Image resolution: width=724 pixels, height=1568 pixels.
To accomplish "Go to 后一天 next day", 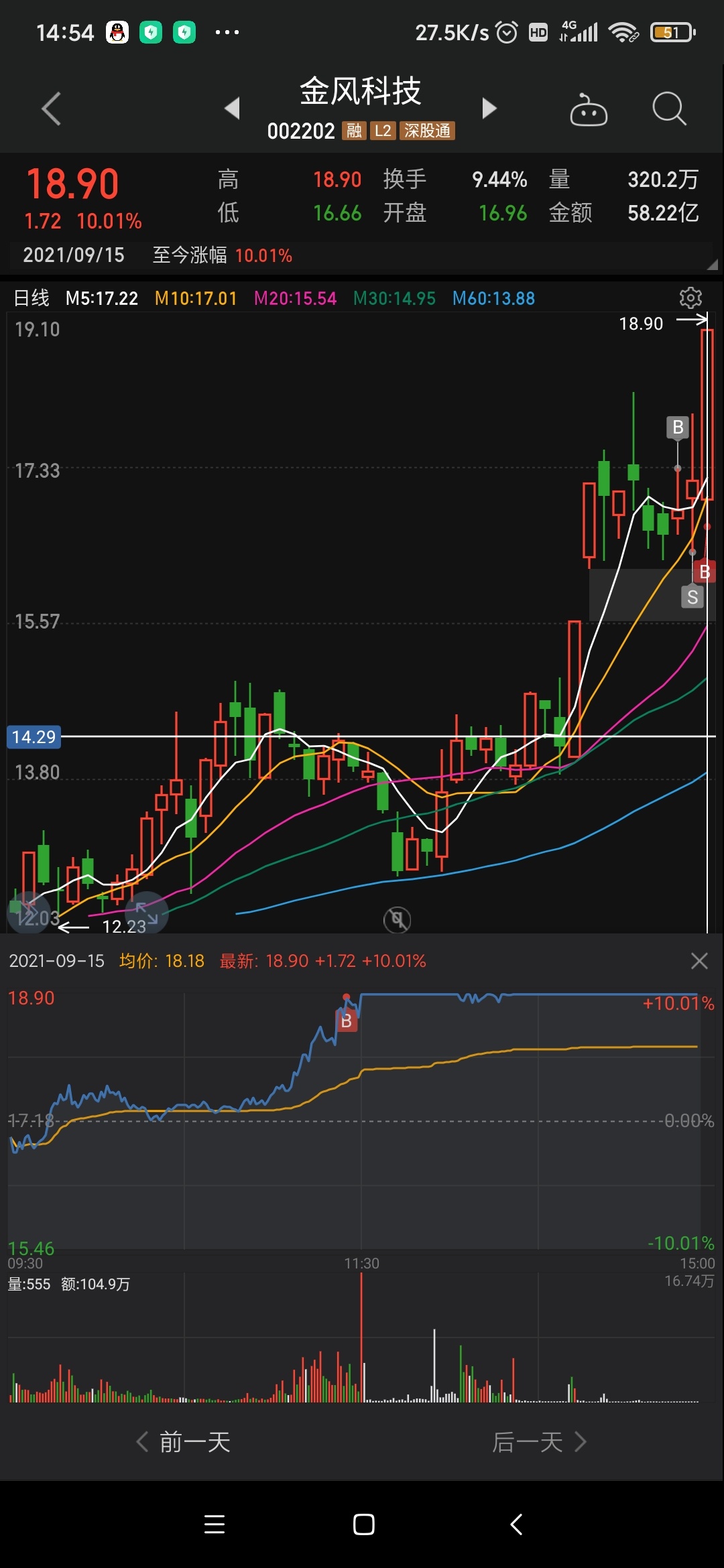I will point(539,1442).
